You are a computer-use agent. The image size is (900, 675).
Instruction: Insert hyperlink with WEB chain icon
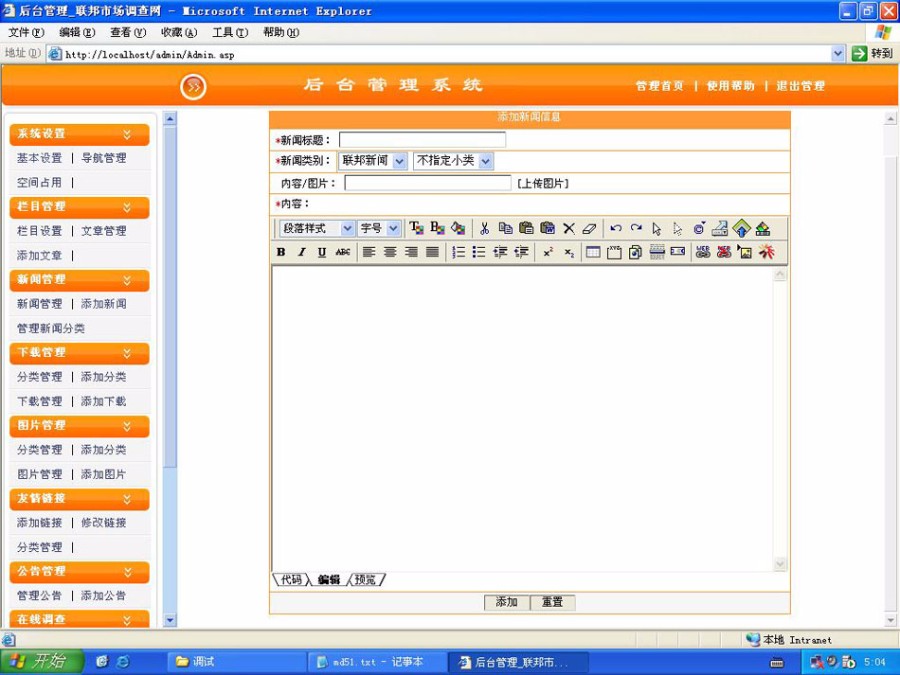pyautogui.click(x=703, y=252)
